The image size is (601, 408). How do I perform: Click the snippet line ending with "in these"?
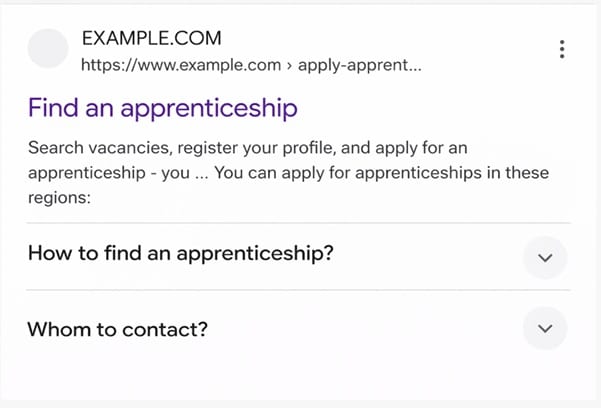288,172
